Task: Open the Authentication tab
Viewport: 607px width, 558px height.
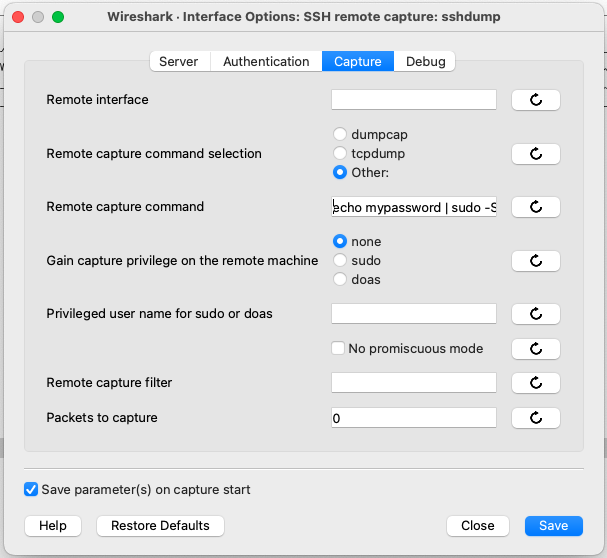Action: pyautogui.click(x=266, y=61)
